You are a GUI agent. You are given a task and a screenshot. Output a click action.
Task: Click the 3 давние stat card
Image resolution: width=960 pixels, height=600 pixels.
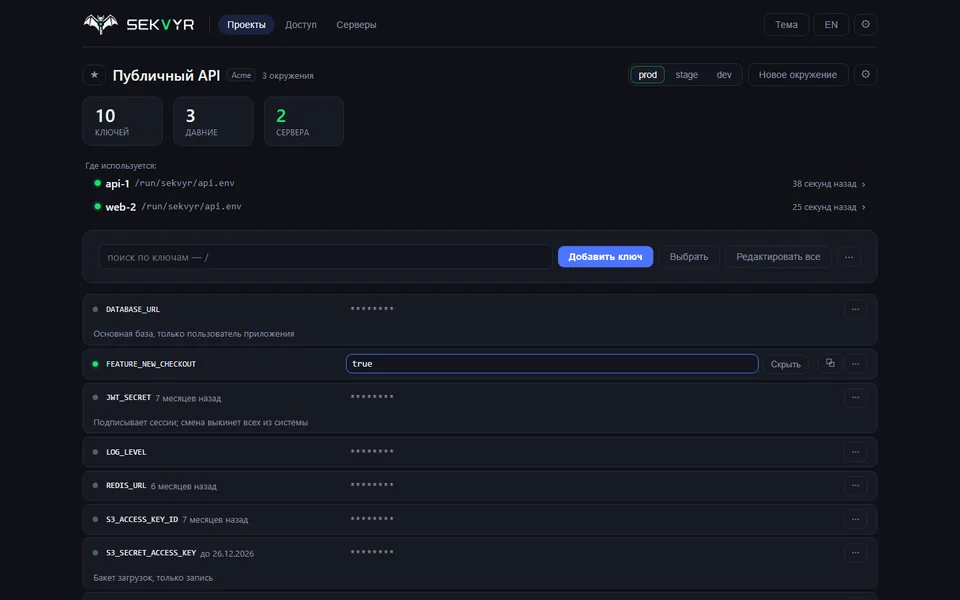[213, 121]
